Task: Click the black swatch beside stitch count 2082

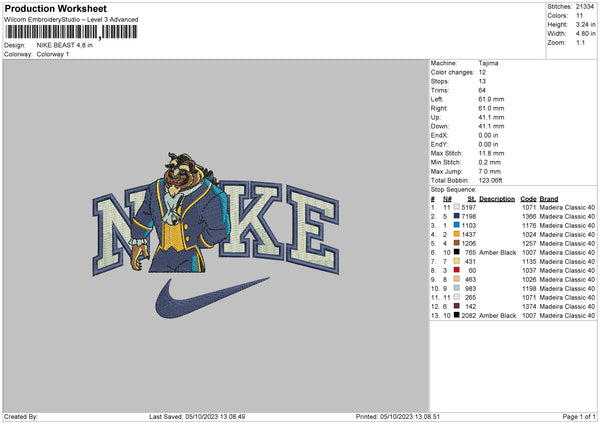Action: (x=457, y=315)
